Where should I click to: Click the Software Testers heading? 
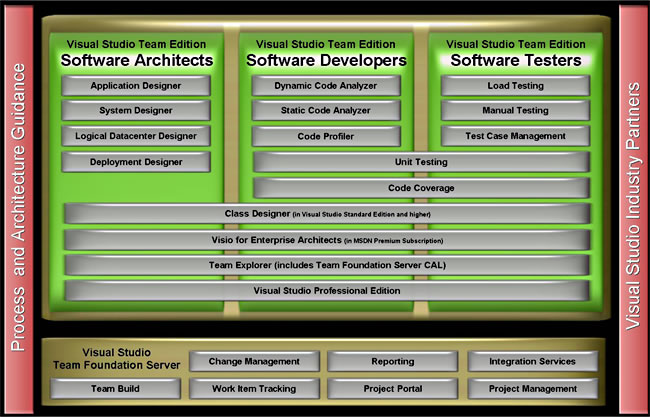(516, 61)
